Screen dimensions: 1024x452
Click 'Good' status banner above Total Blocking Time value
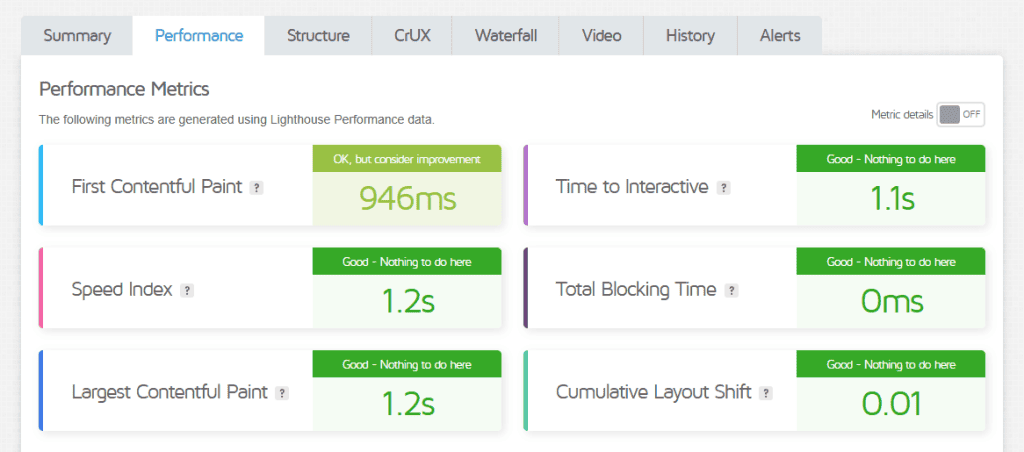coord(891,261)
